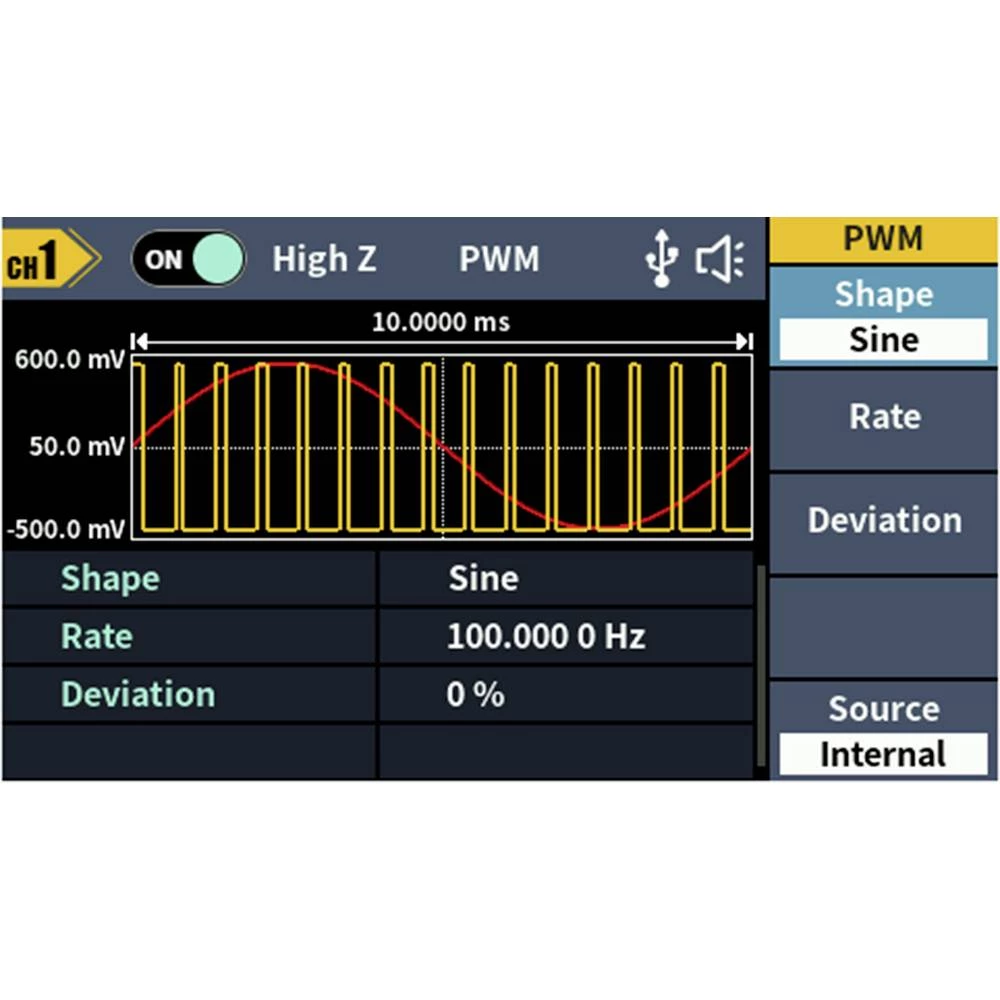Image resolution: width=1000 pixels, height=1000 pixels.
Task: Change the Internal source selection value
Action: coord(883,754)
